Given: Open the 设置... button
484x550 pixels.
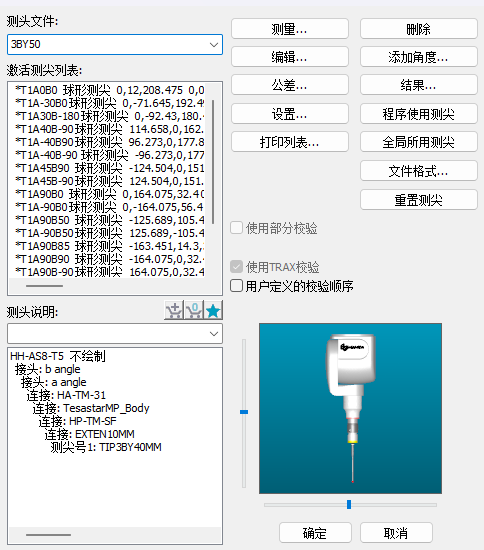Looking at the screenshot, I should 290,114.
